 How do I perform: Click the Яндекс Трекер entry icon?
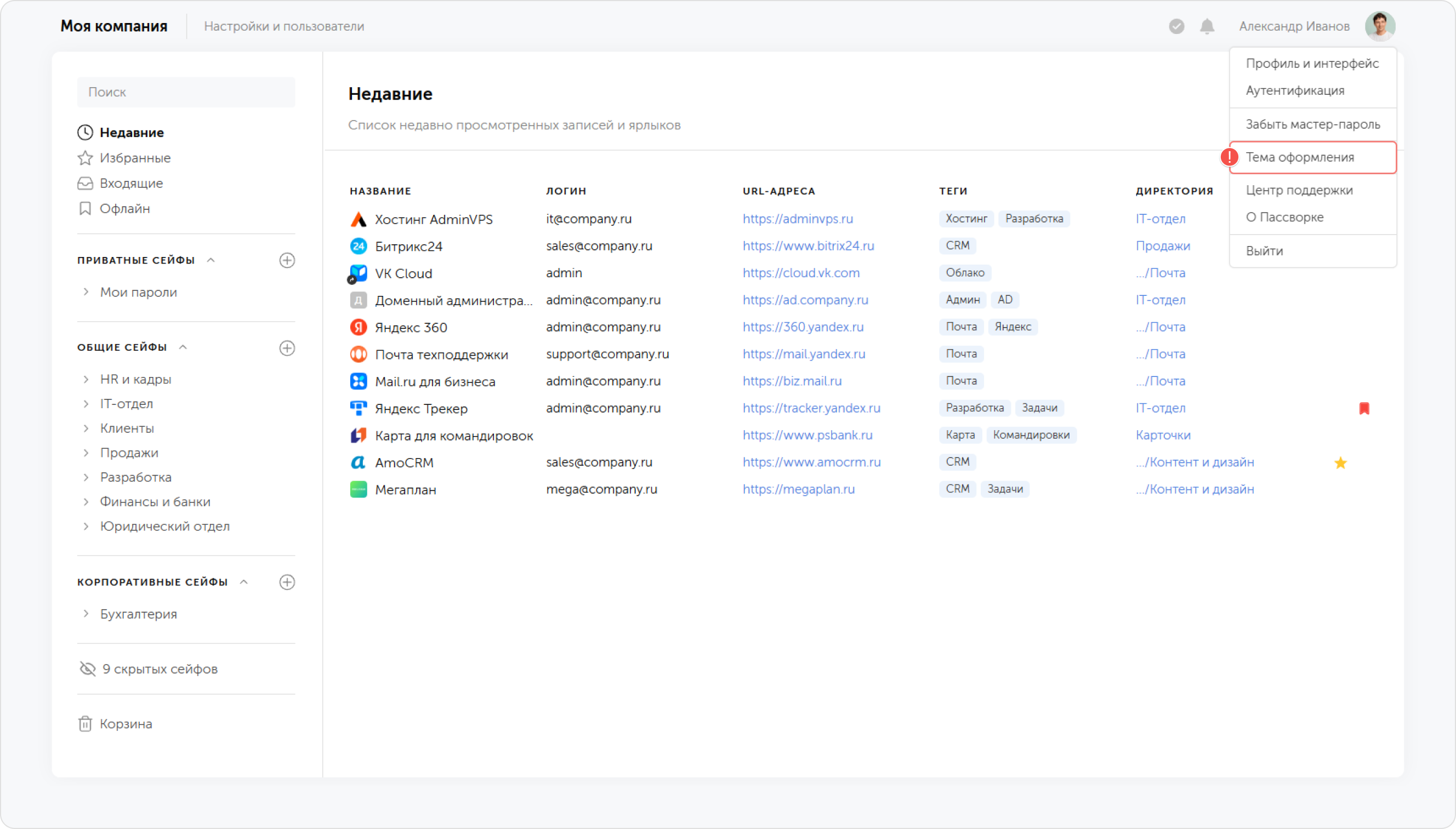tap(359, 408)
